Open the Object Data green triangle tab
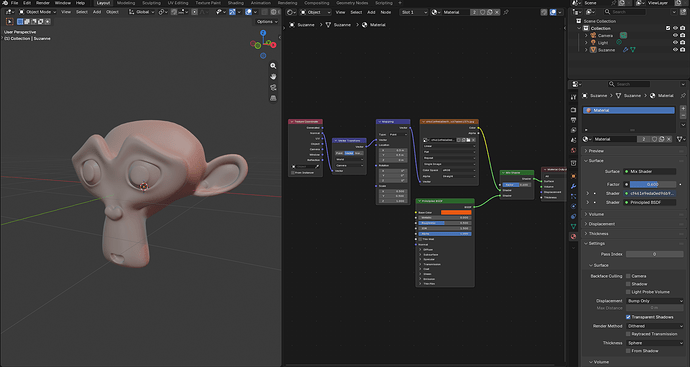This screenshot has height=367, width=690. click(x=573, y=226)
